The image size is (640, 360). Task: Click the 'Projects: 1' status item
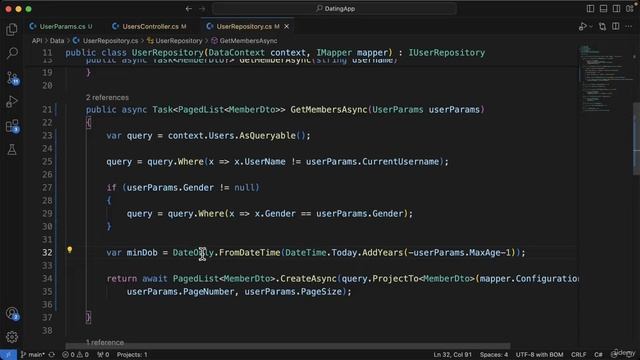132,355
